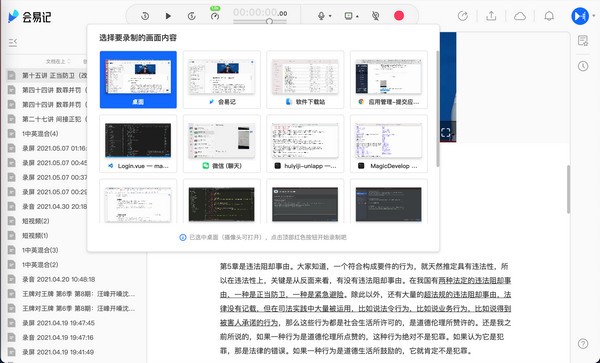Click the video fullscreen expand icon
This screenshot has height=363, width=600.
(x=445, y=133)
